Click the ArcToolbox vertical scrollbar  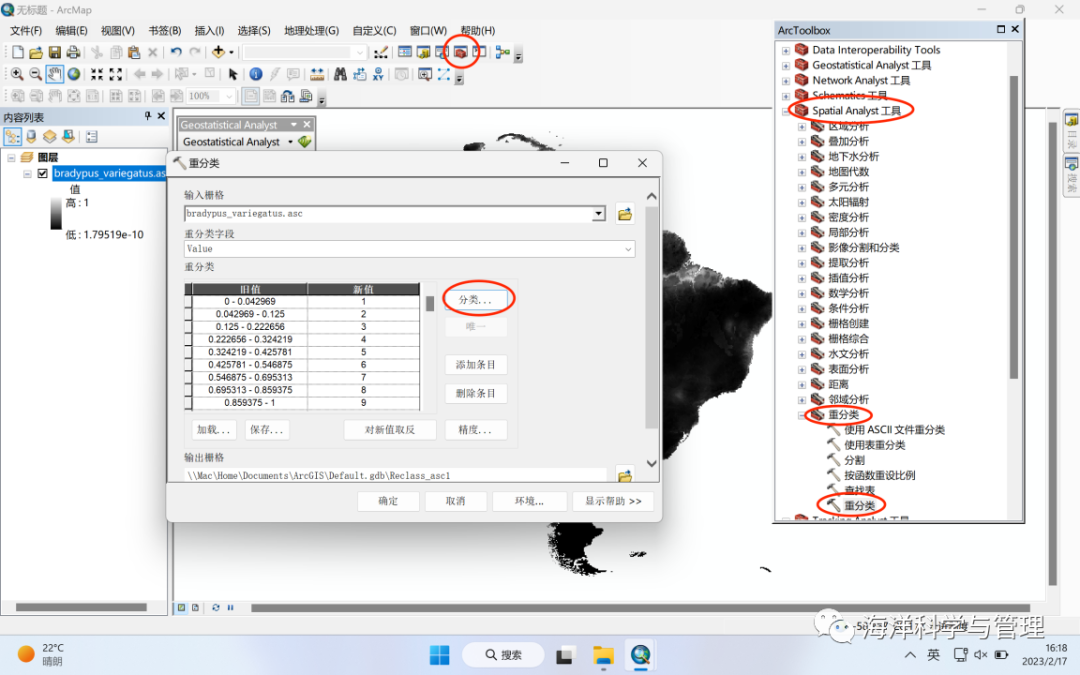[x=1013, y=227]
